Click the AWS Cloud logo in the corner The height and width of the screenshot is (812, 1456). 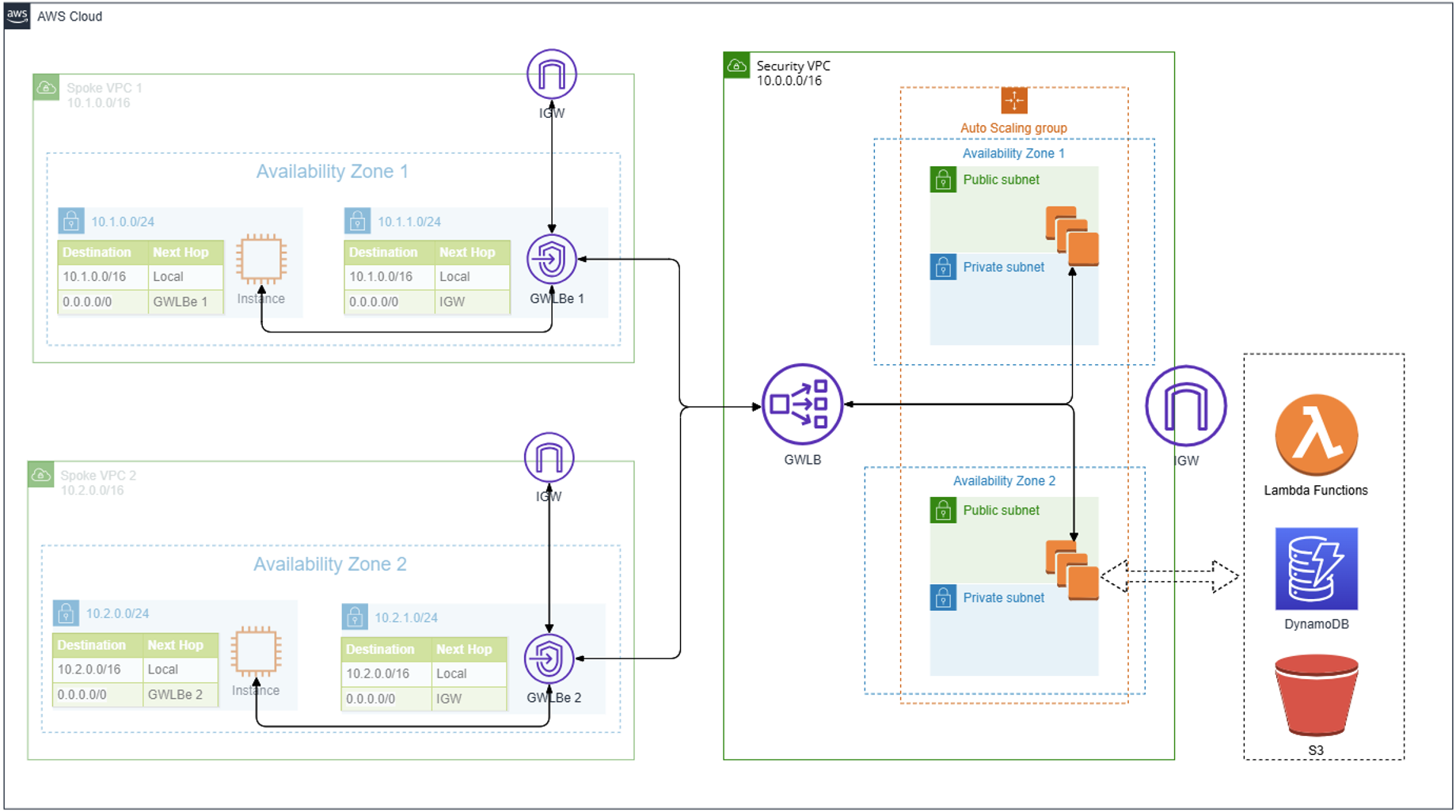tap(16, 16)
